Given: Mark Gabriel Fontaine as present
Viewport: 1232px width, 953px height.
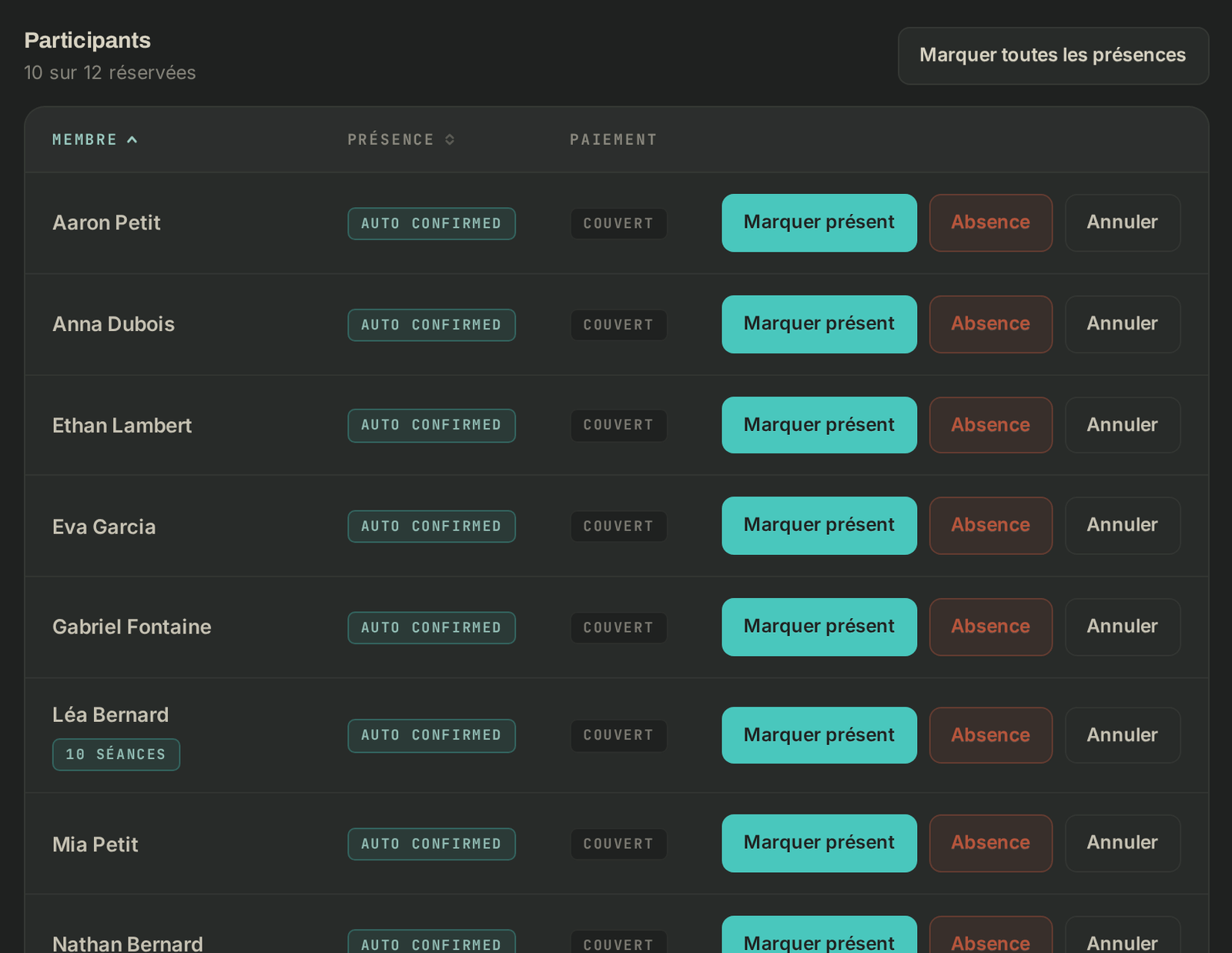Looking at the screenshot, I should point(819,627).
